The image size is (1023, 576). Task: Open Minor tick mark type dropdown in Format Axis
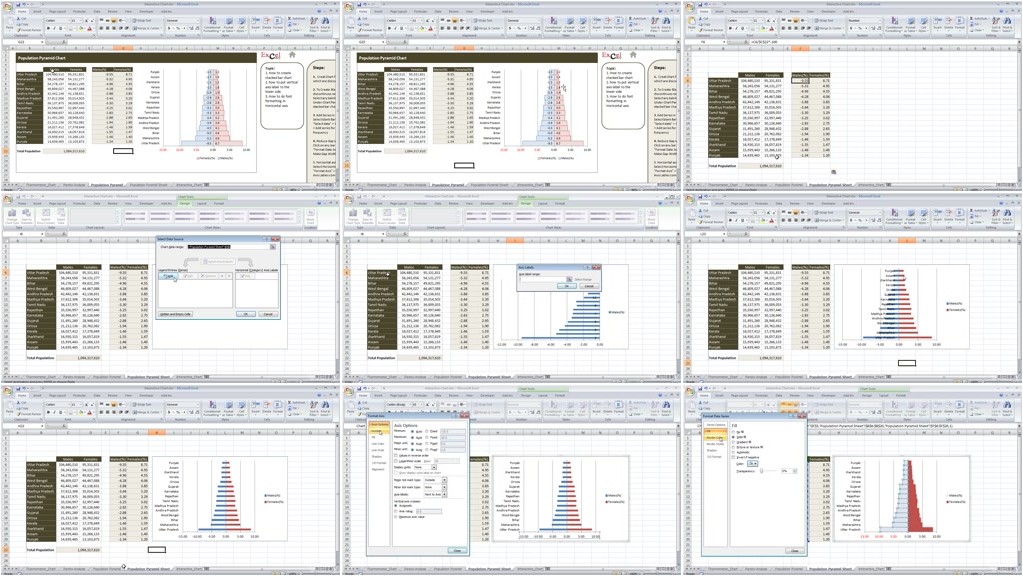pos(444,487)
